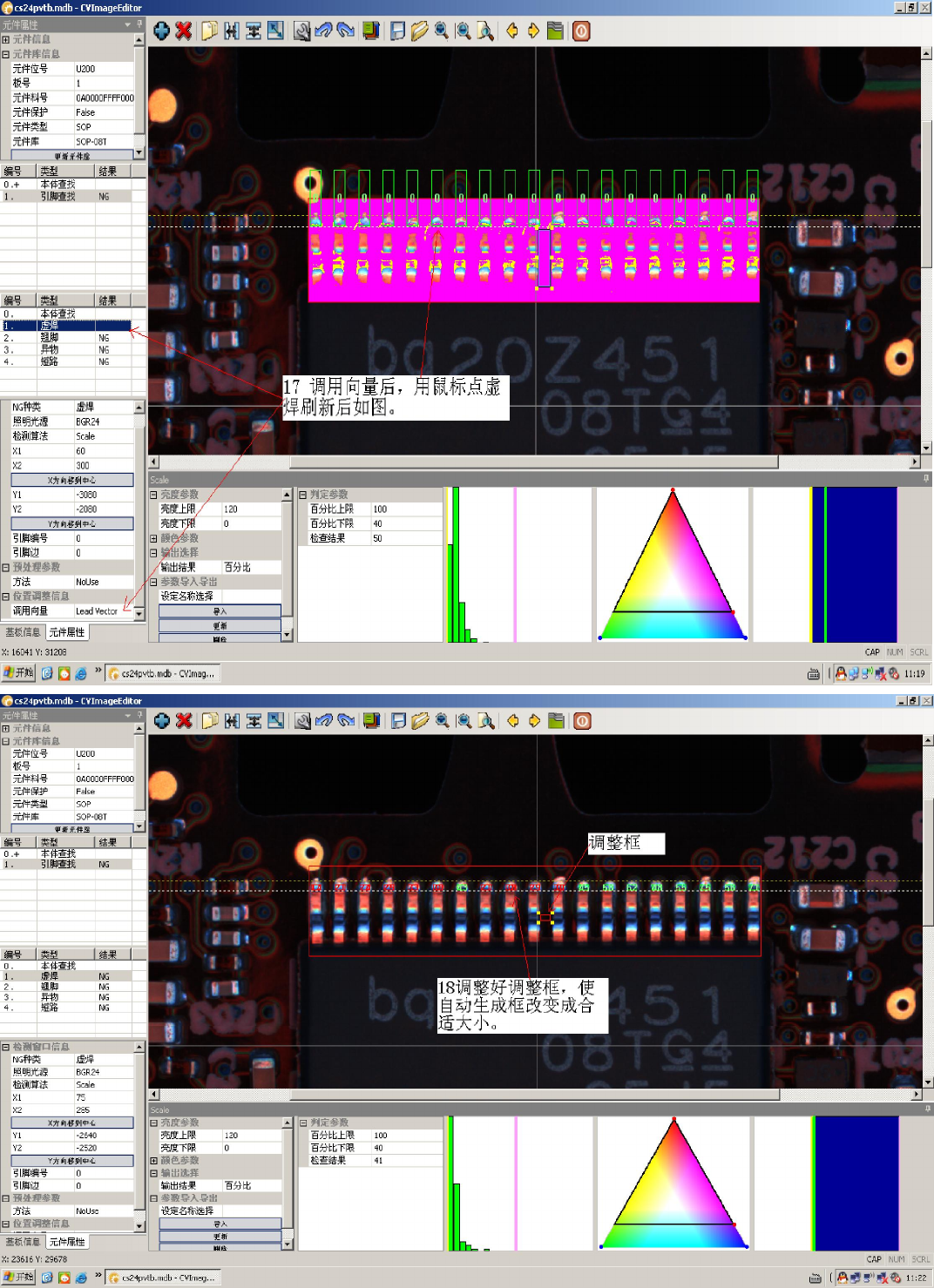This screenshot has width=934, height=1288.
Task: Expand 元件信息 section in upper window
Action: (5, 39)
